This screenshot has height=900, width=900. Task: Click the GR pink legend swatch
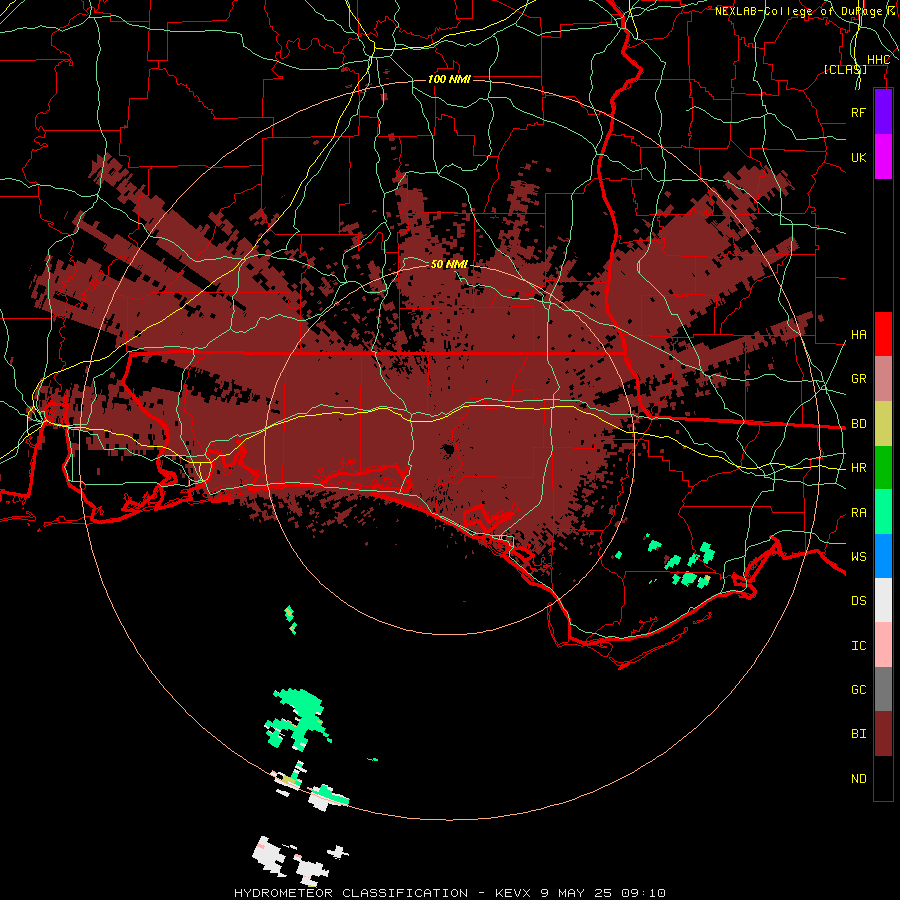pyautogui.click(x=883, y=379)
